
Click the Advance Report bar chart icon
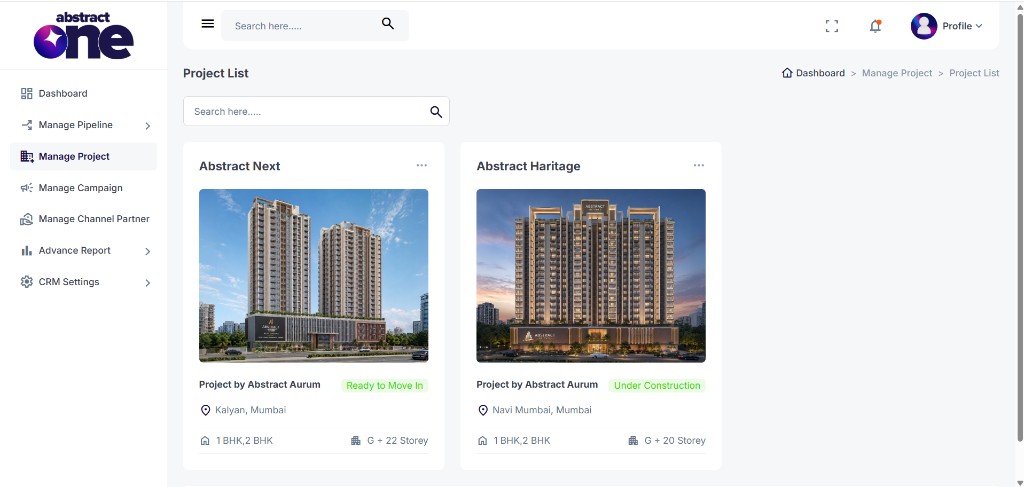pyautogui.click(x=27, y=251)
